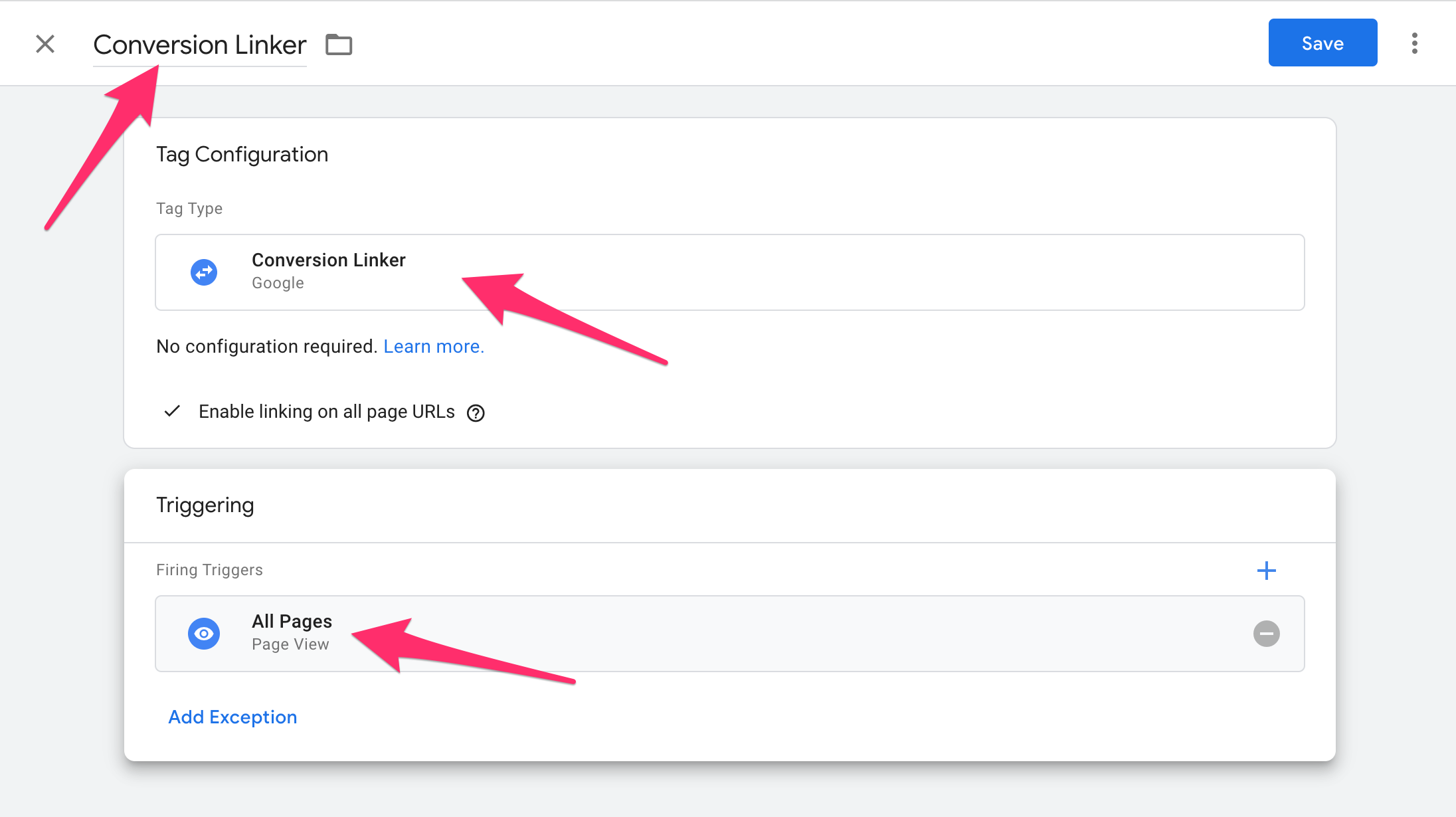
Task: Click the Page View trigger subtitle
Action: pos(290,644)
